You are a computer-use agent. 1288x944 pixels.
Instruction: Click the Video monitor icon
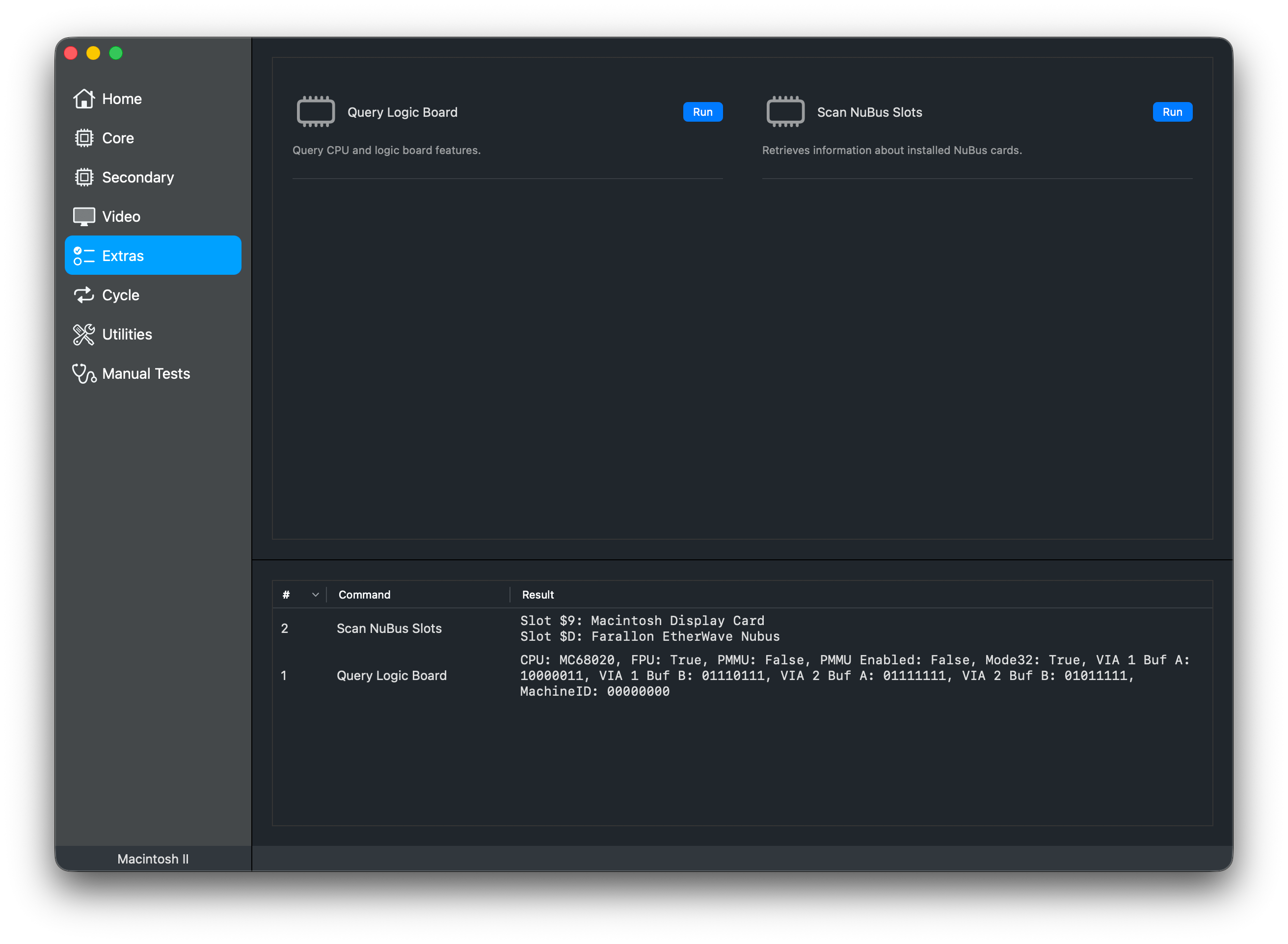coord(83,216)
